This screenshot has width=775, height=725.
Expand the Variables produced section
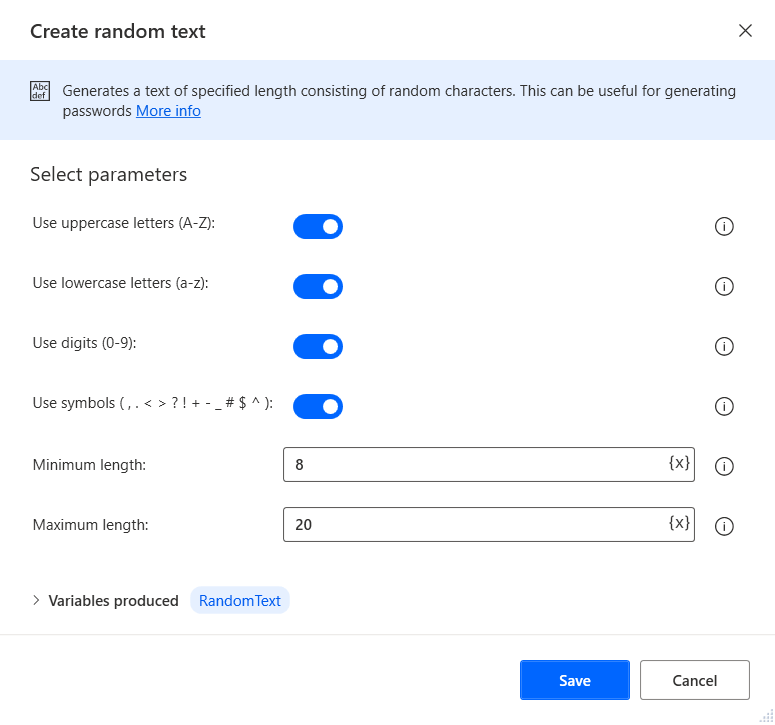click(x=36, y=600)
